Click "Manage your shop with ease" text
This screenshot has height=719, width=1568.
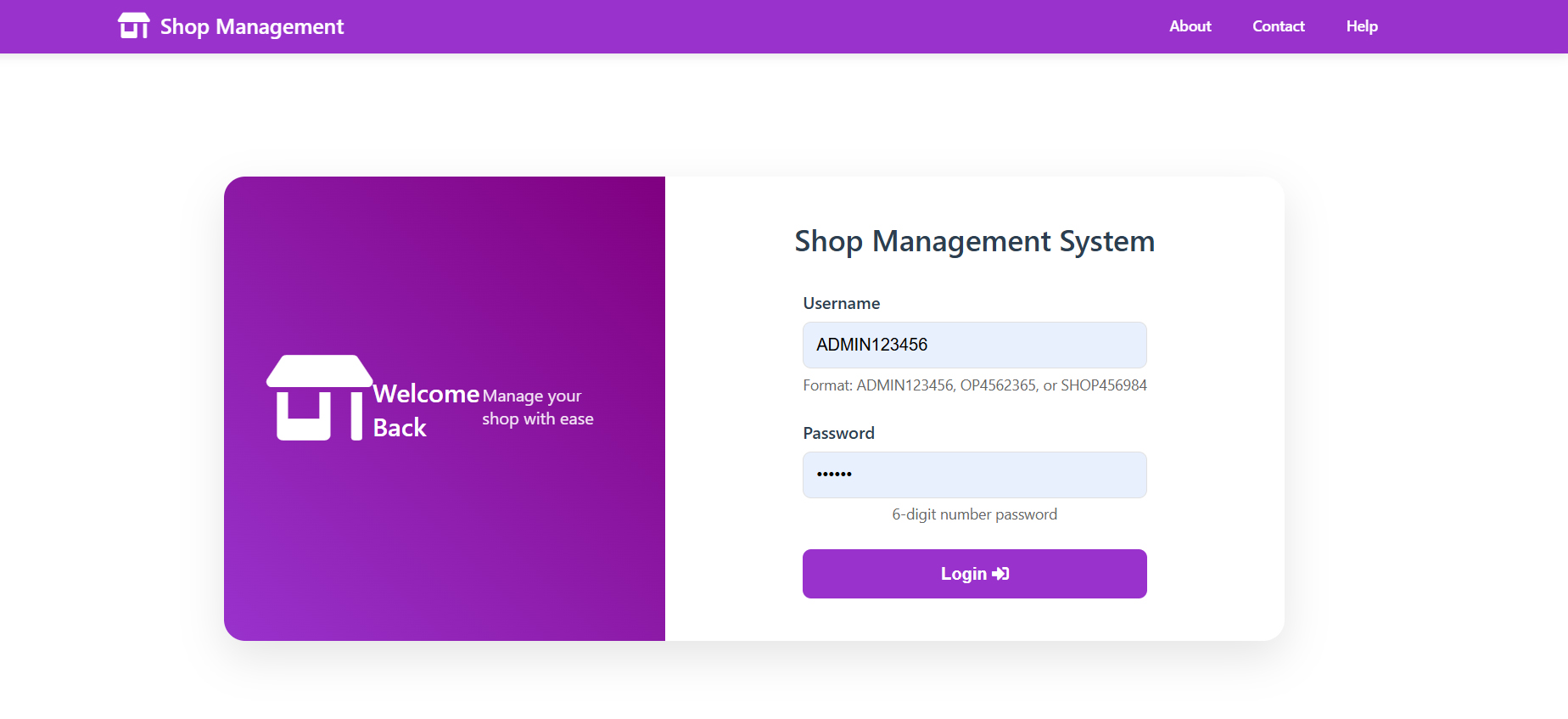coord(538,407)
